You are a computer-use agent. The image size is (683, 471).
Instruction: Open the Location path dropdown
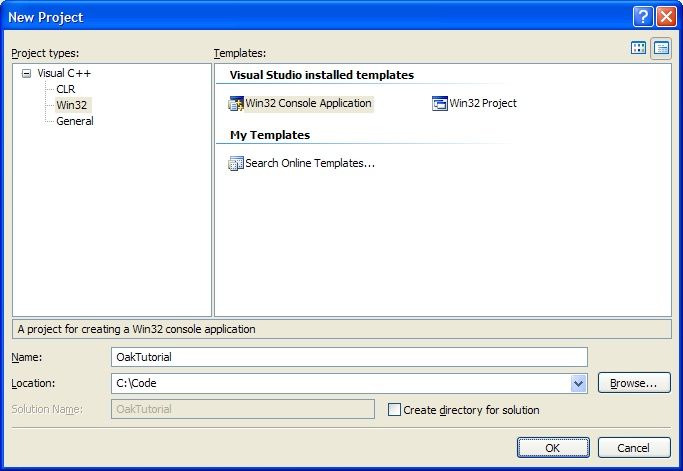[578, 383]
